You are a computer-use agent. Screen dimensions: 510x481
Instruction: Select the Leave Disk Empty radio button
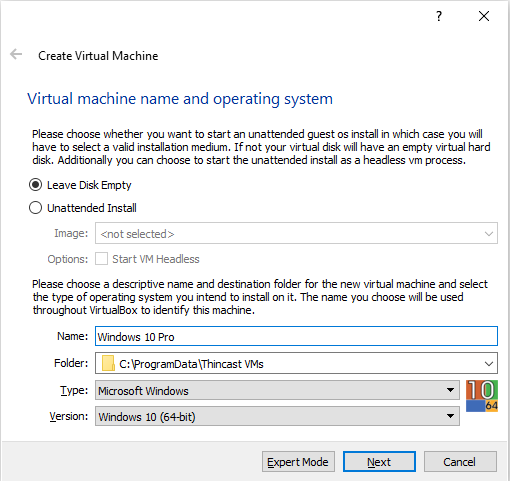click(x=35, y=185)
